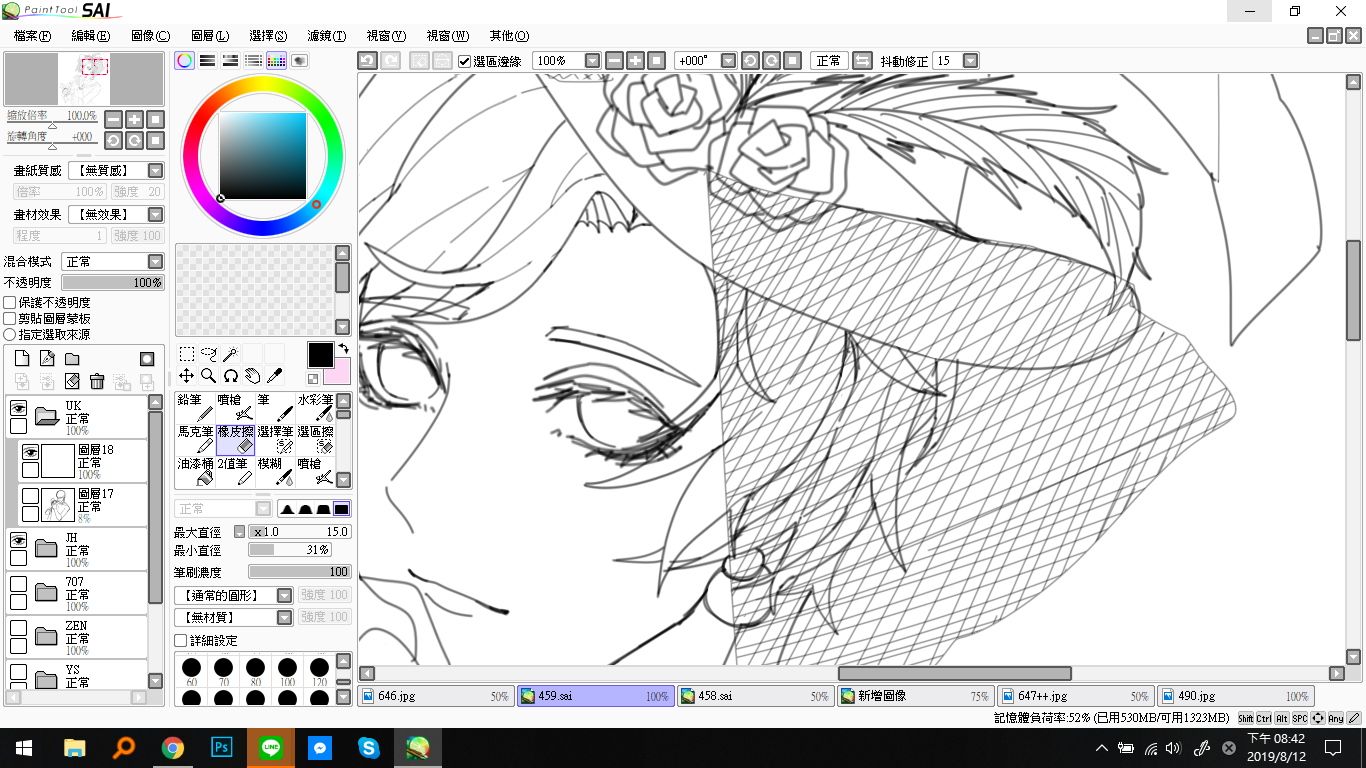The image size is (1366, 768).
Task: Select the hand pan tool
Action: pyautogui.click(x=253, y=376)
